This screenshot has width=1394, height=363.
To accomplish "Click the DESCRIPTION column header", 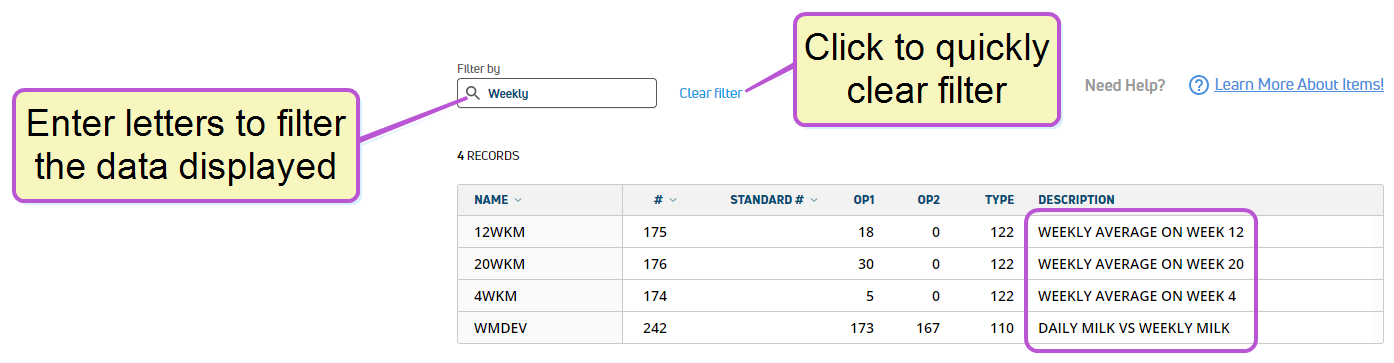I will 1076,200.
